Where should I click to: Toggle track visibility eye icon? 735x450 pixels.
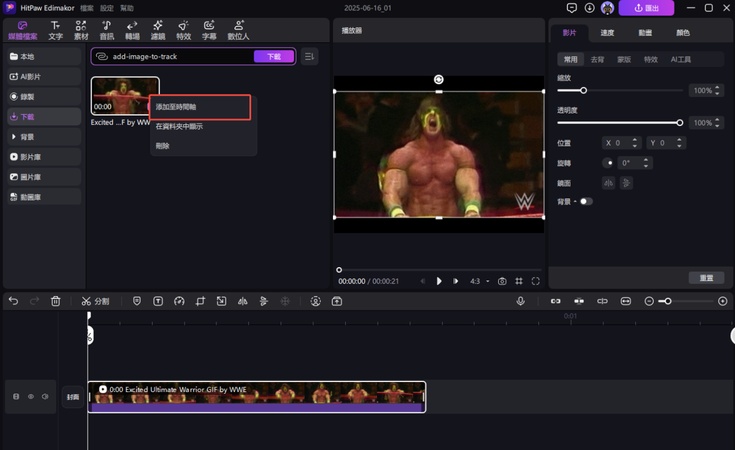point(30,397)
